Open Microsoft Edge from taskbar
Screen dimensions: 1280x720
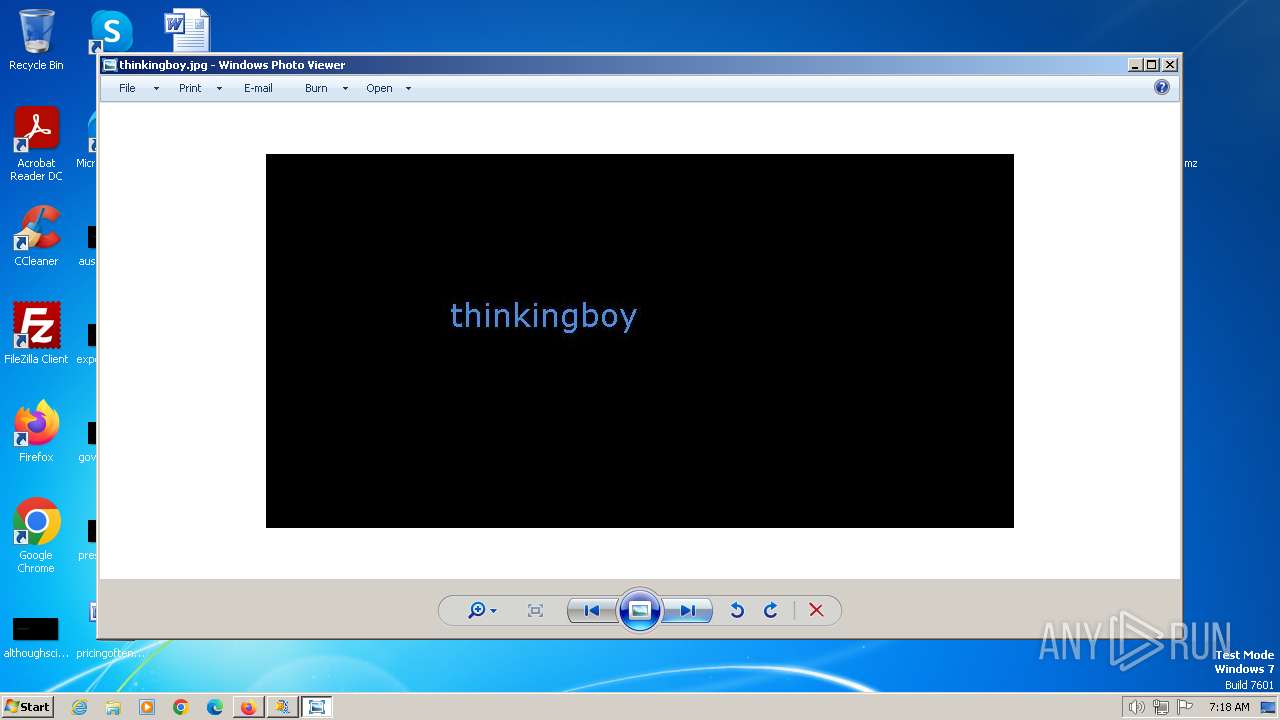point(215,707)
